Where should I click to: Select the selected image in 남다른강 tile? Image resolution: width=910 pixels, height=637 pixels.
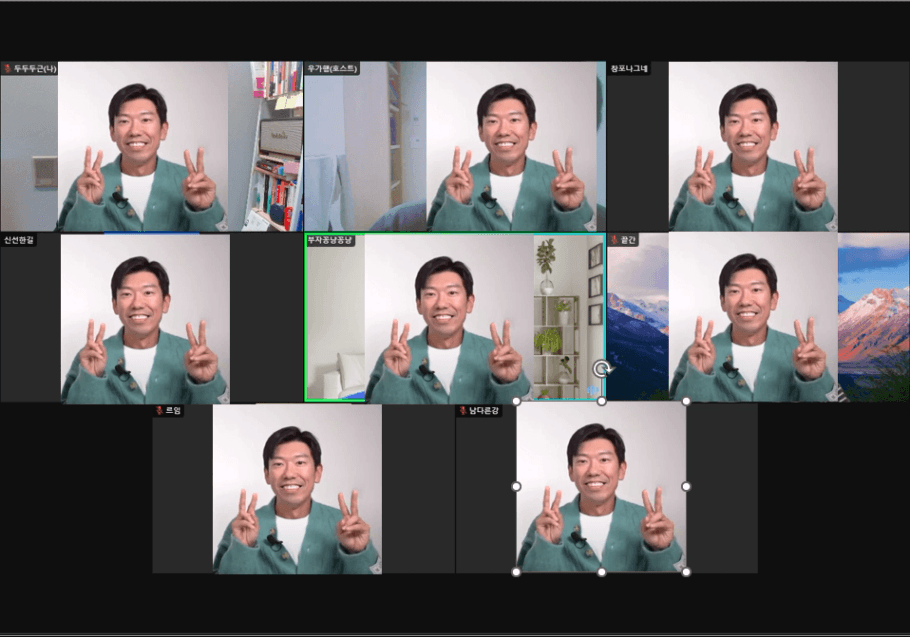click(x=601, y=486)
